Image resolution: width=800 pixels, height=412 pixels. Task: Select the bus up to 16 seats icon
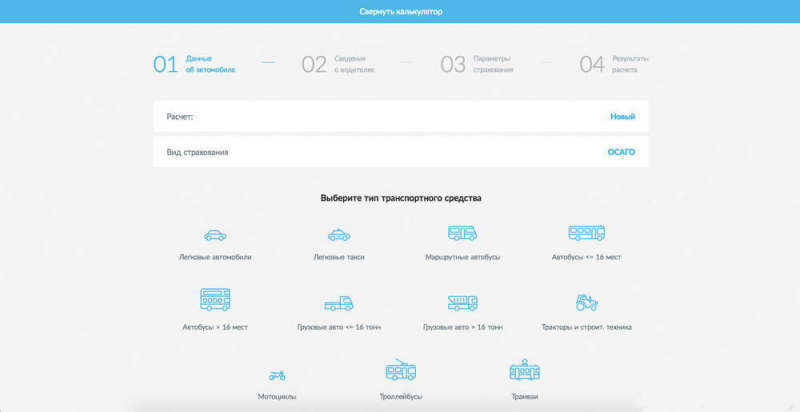(586, 233)
